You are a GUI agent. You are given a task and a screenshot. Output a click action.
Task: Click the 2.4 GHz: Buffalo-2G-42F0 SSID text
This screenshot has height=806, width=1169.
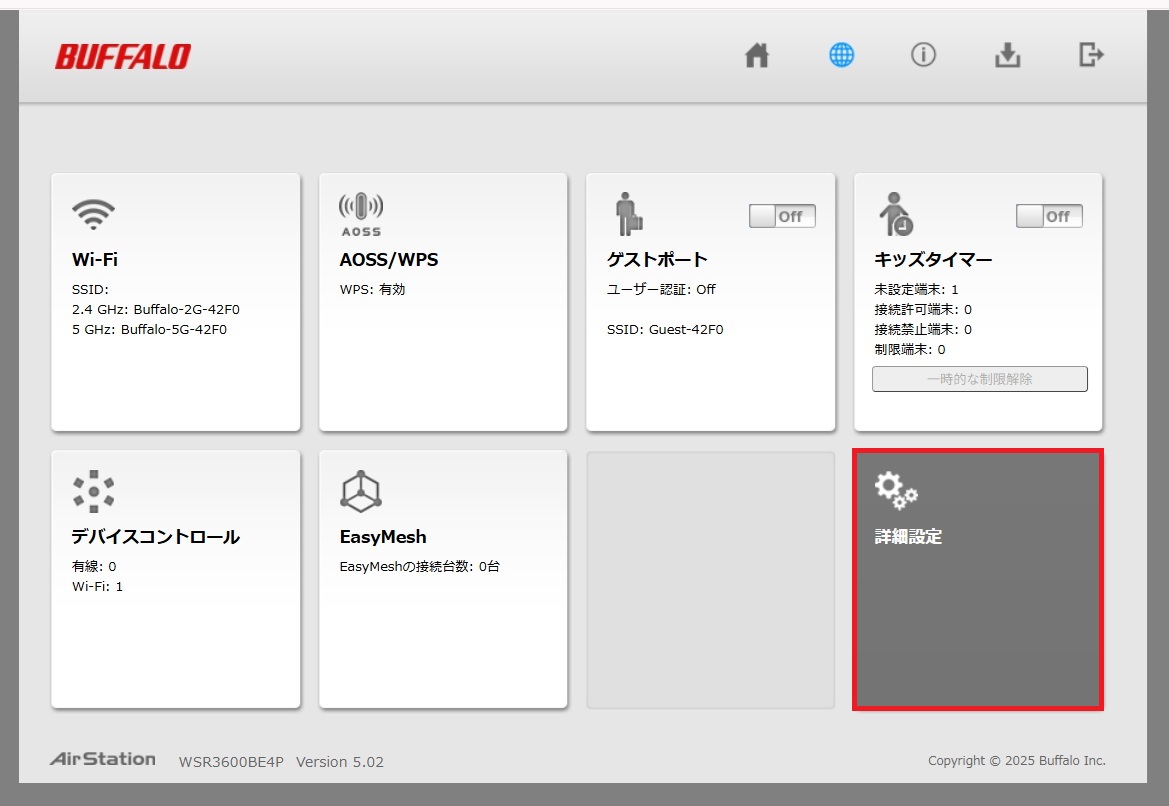click(156, 309)
